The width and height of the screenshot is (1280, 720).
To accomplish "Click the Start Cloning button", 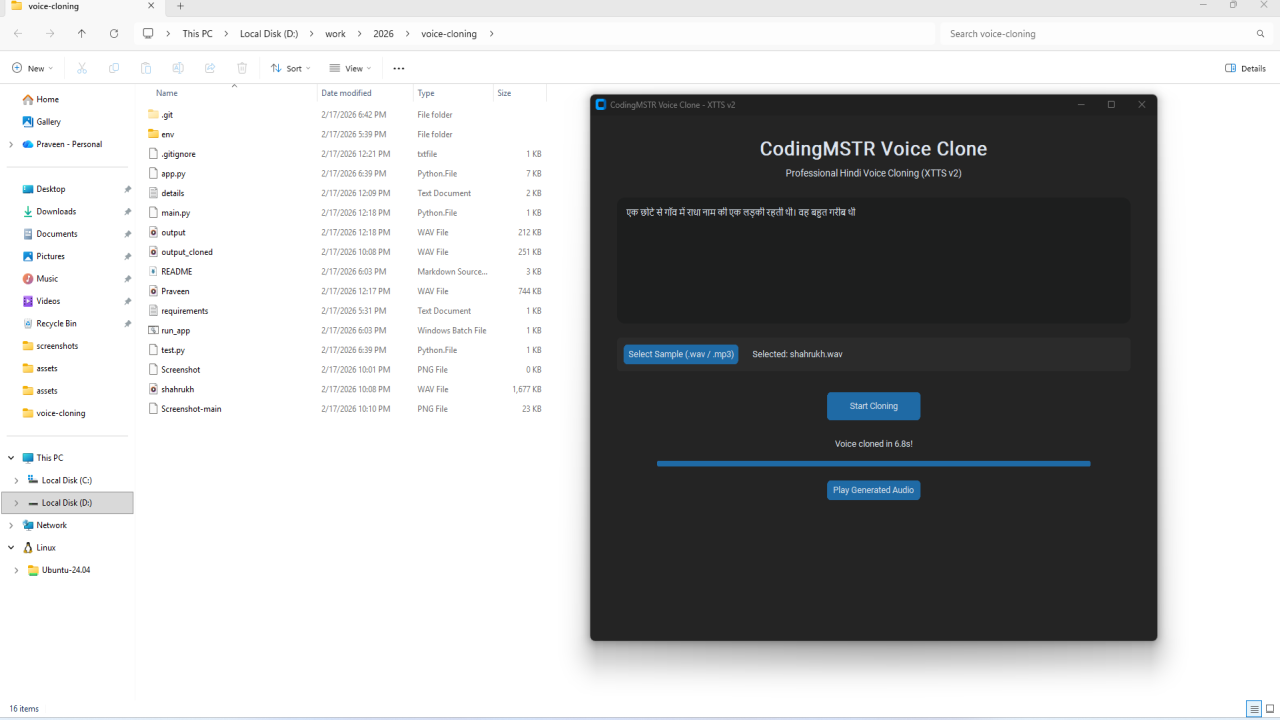I will (x=873, y=406).
